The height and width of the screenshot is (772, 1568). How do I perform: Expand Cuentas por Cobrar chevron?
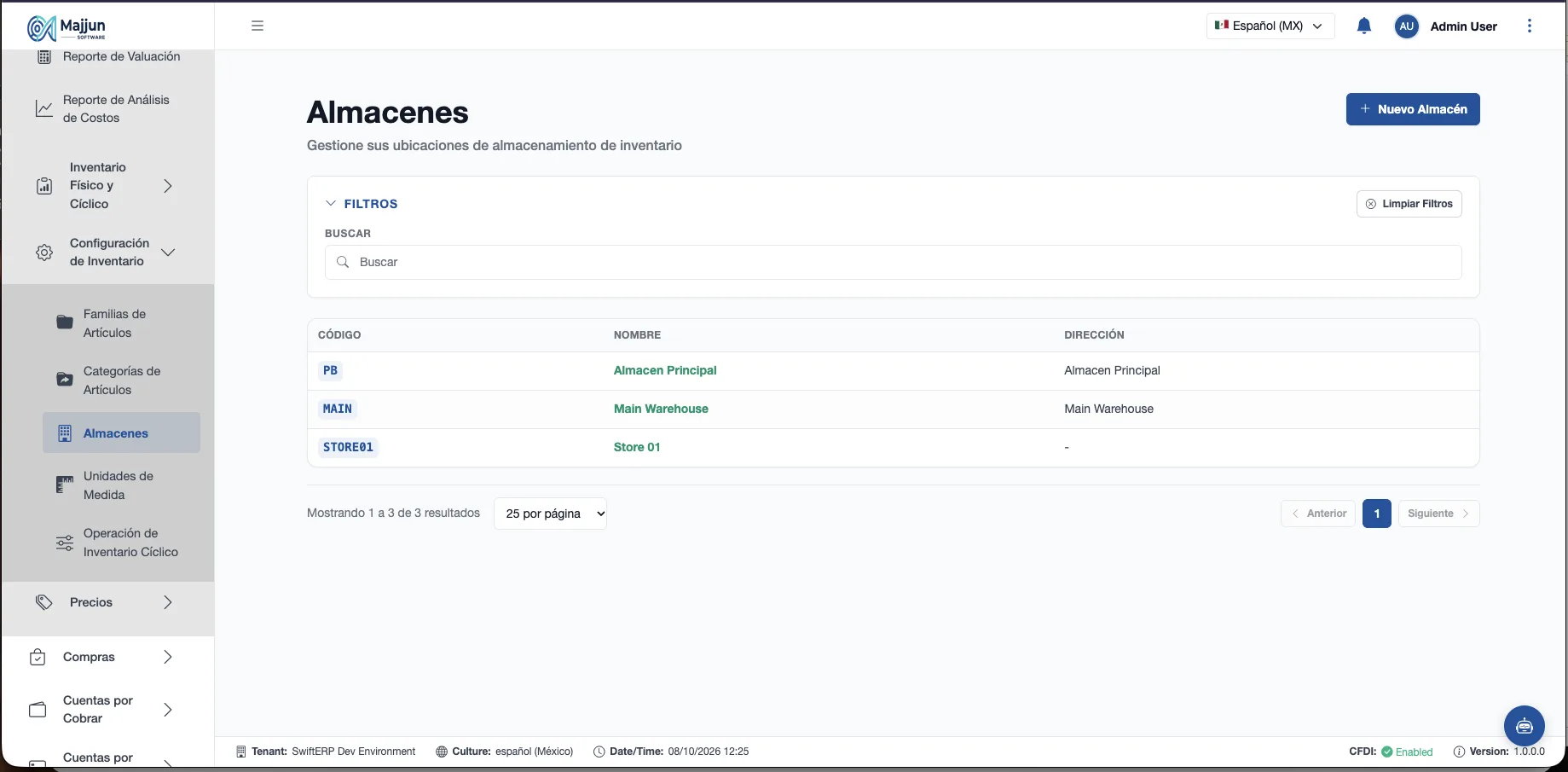[x=168, y=710]
